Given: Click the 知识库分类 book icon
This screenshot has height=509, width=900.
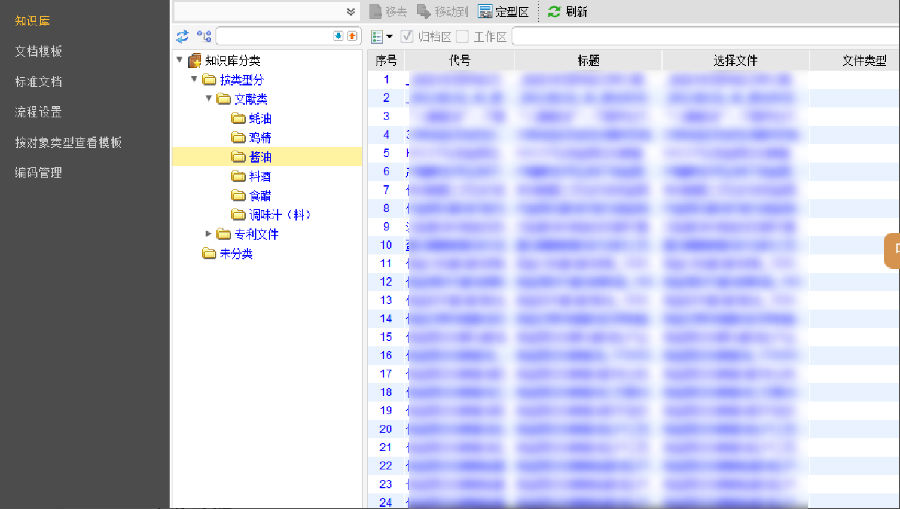Looking at the screenshot, I should click(x=195, y=60).
